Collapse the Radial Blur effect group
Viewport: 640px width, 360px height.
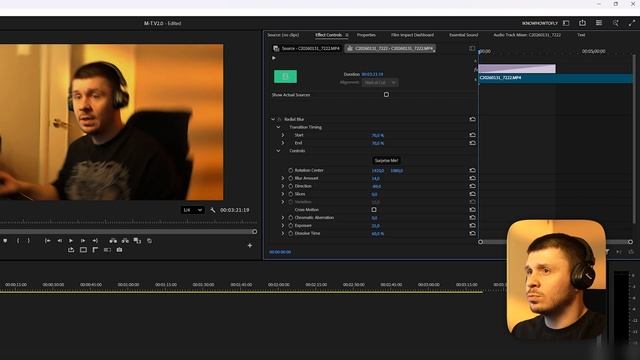(x=273, y=119)
